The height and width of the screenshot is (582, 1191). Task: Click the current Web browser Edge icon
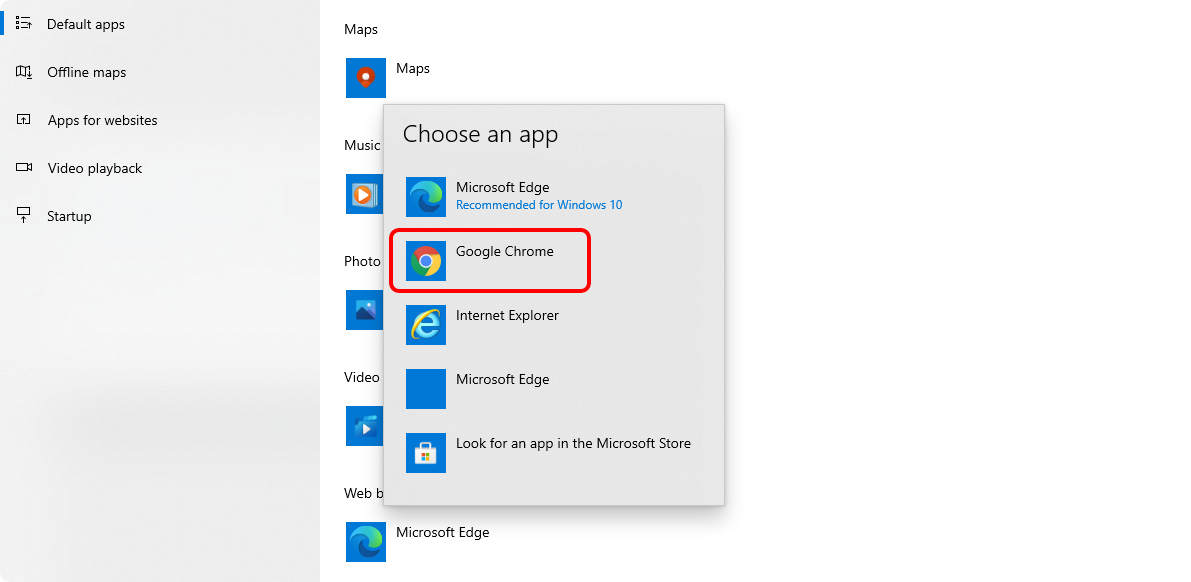pos(365,542)
